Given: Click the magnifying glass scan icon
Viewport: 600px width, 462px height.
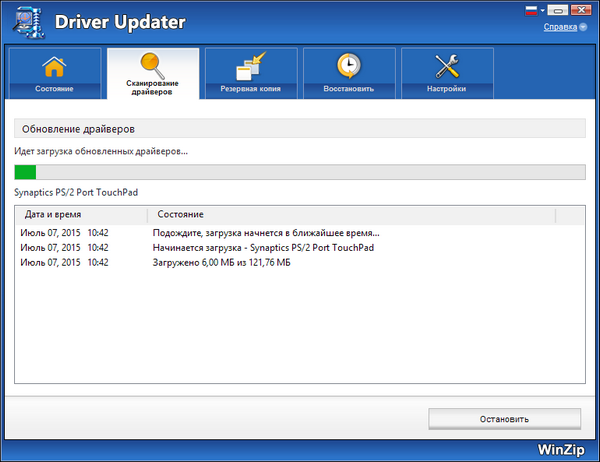Looking at the screenshot, I should pos(152,65).
